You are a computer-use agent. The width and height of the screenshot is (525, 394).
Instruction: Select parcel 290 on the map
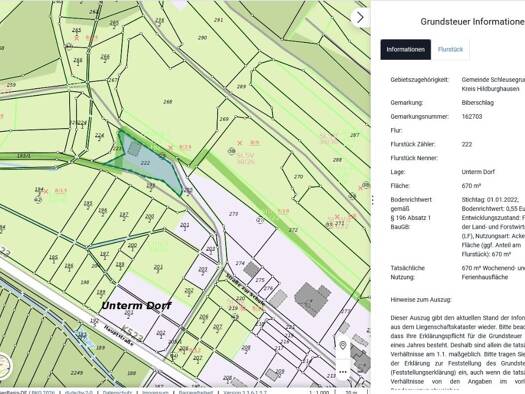point(202,38)
